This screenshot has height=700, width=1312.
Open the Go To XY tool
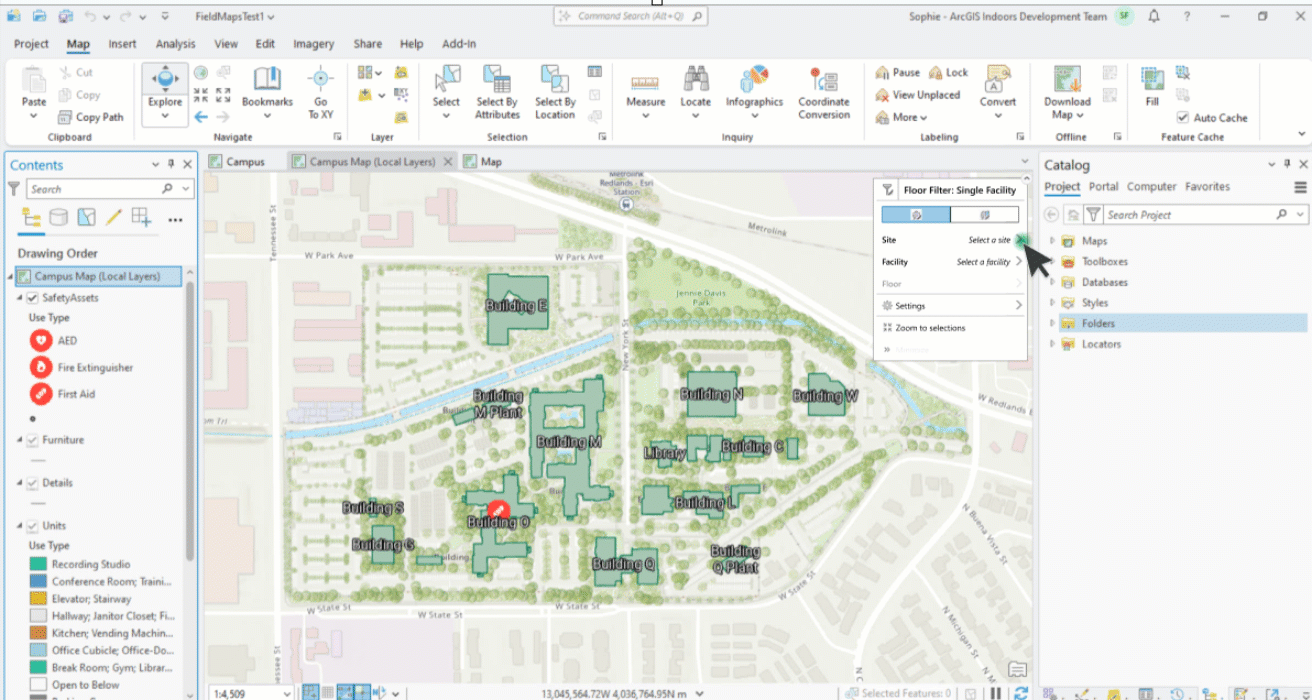[320, 92]
